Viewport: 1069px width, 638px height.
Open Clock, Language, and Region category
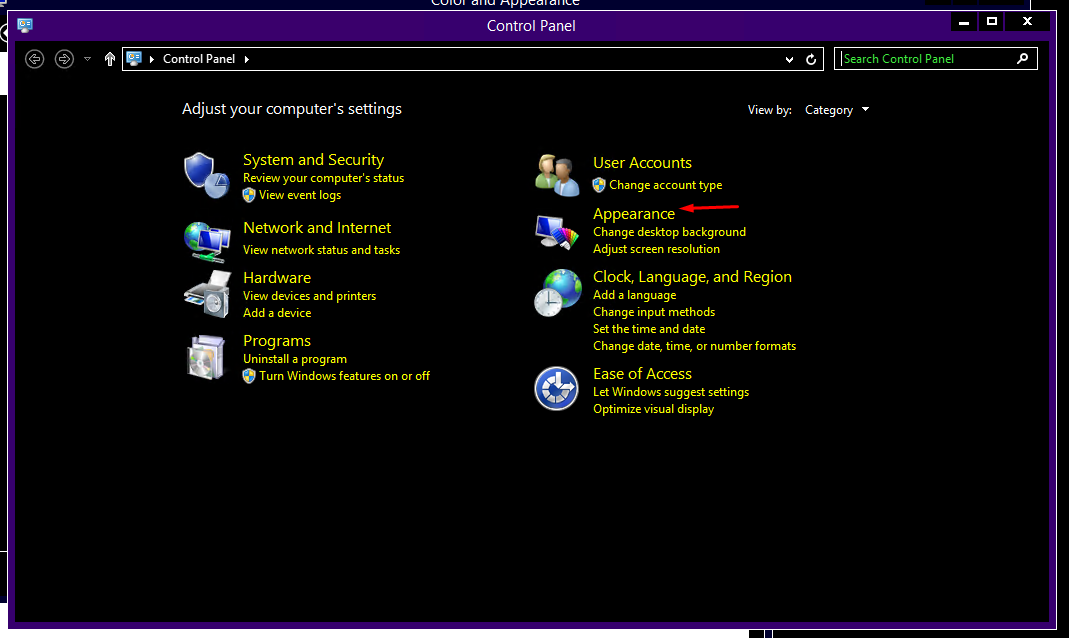click(692, 277)
